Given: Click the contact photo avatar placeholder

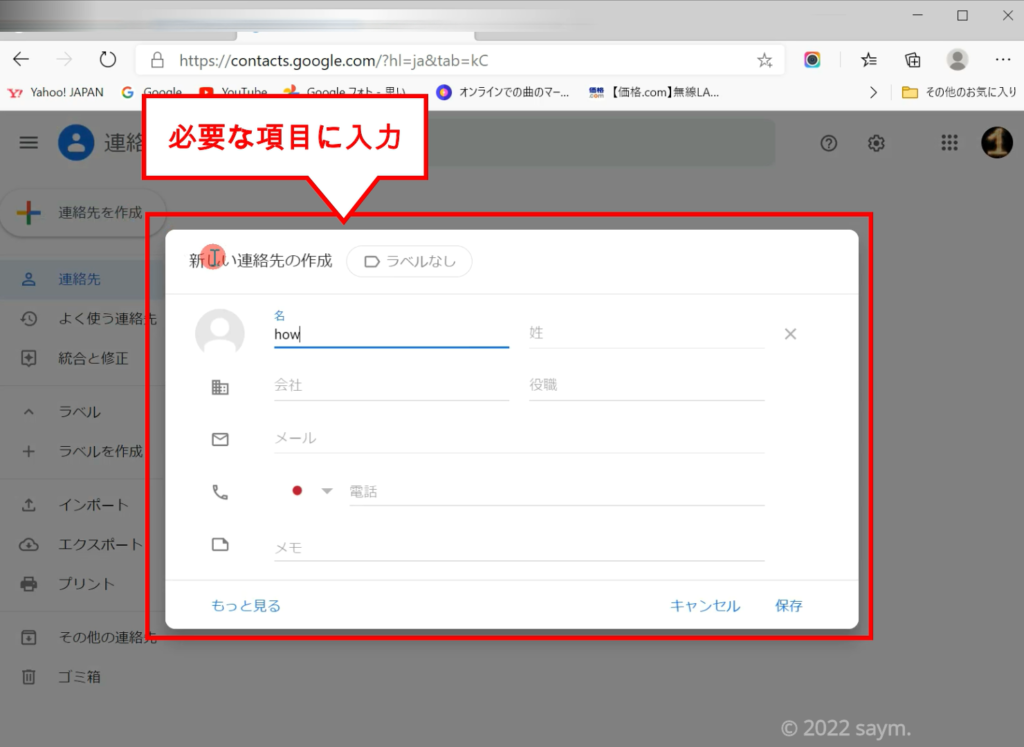Looking at the screenshot, I should [219, 333].
